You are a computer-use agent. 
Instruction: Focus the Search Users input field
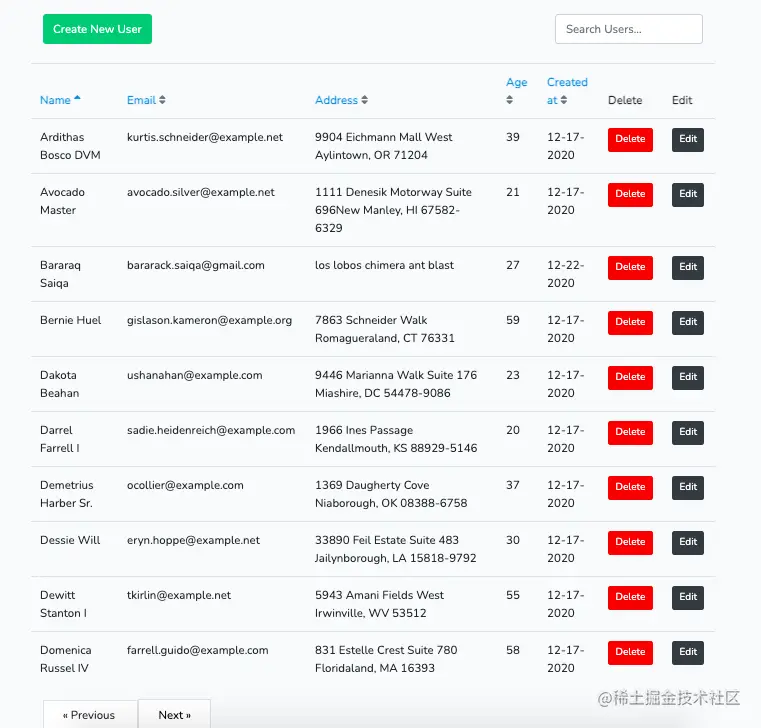point(629,29)
